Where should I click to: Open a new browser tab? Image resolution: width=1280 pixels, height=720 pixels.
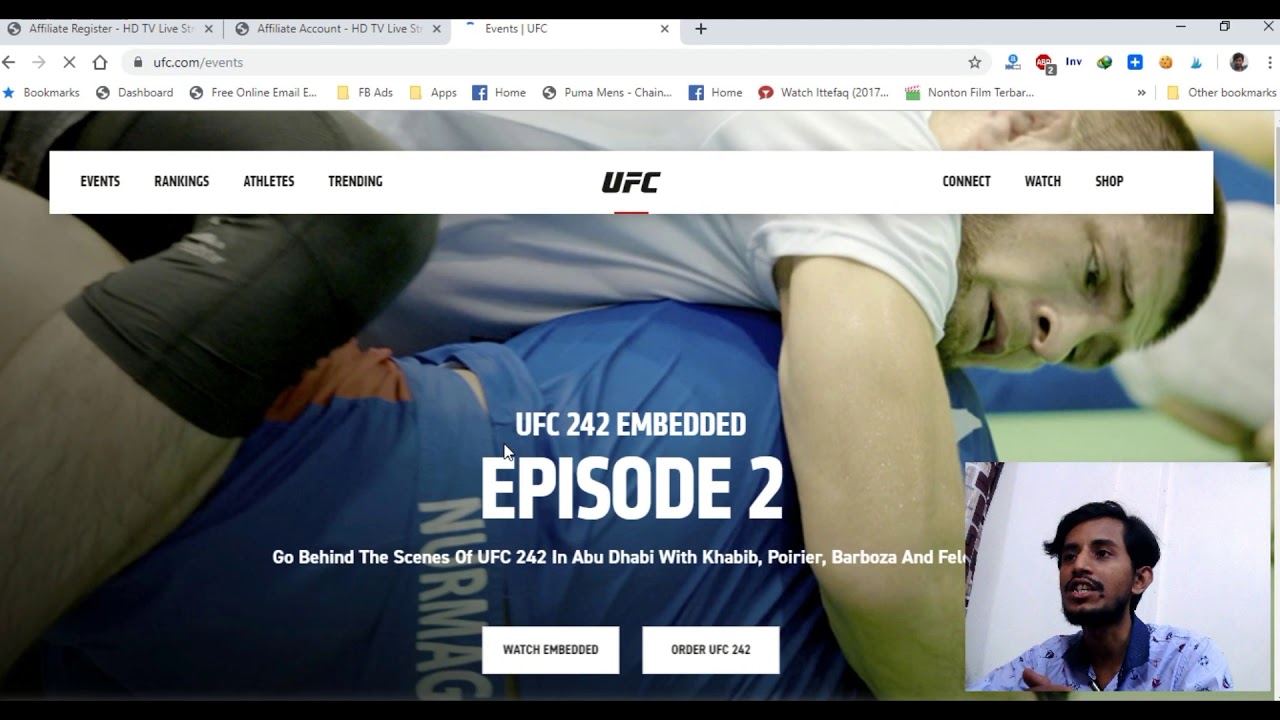701,29
